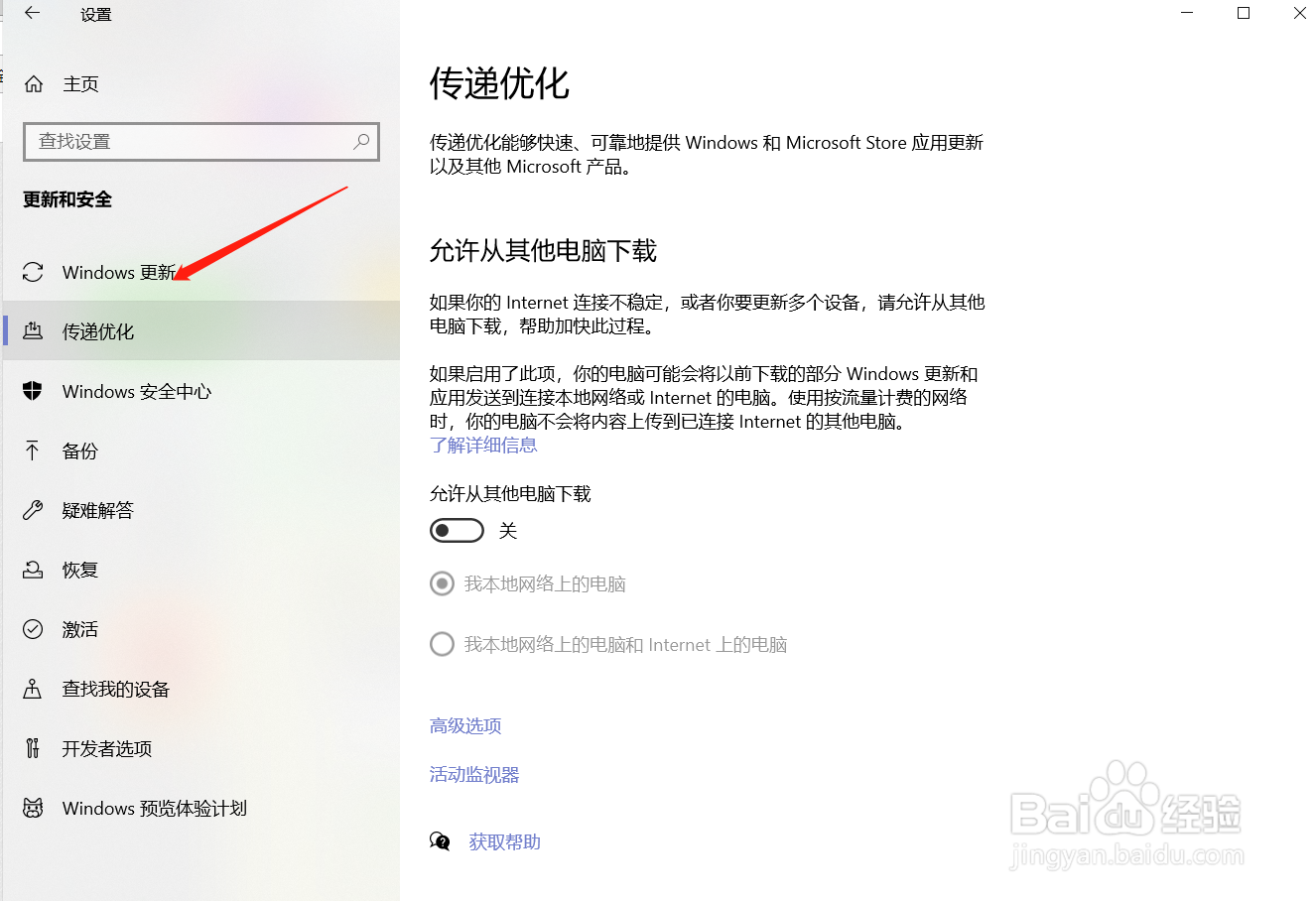Click the search magnifier icon

361,142
